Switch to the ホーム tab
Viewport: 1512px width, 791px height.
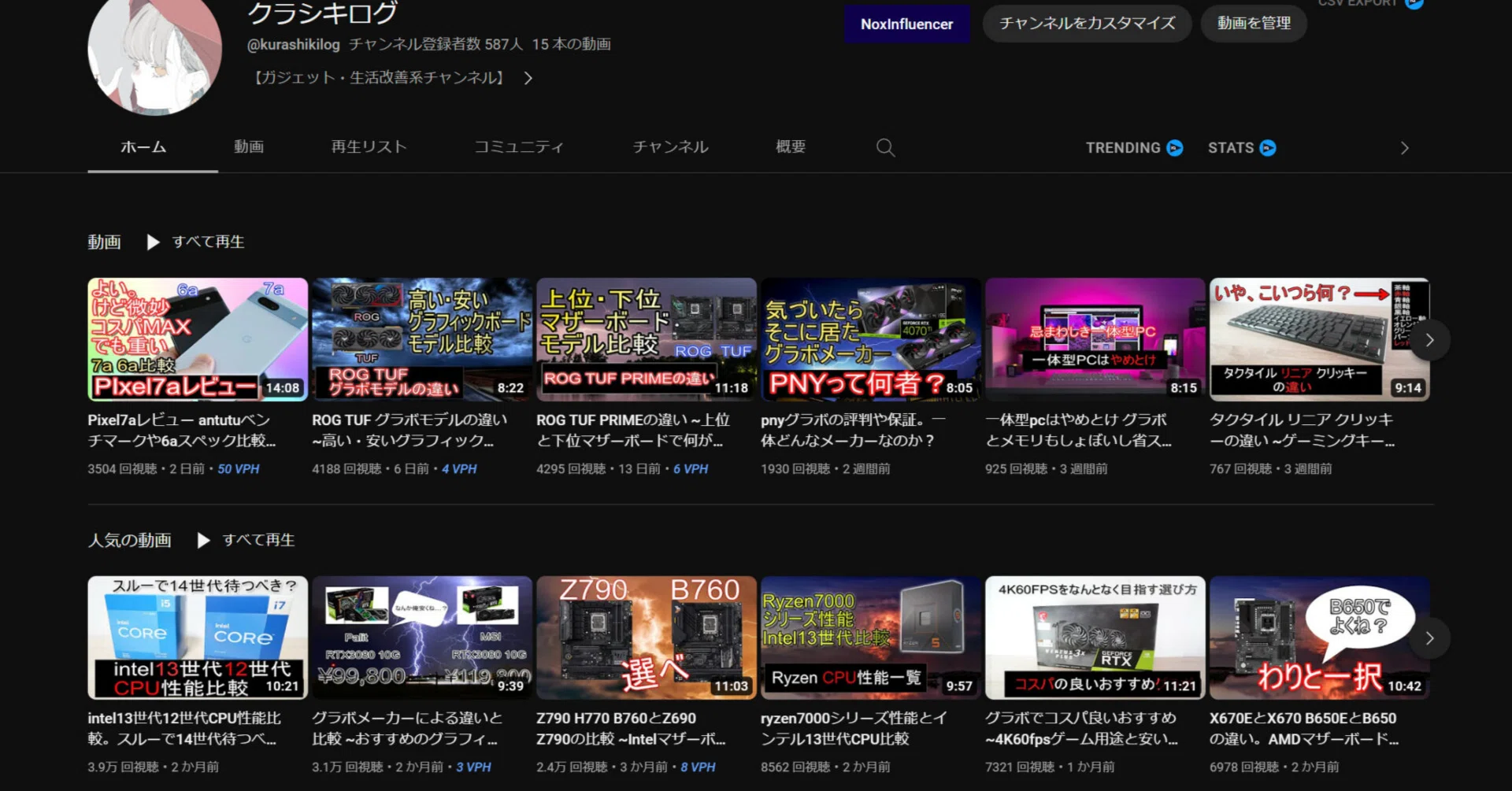[143, 147]
